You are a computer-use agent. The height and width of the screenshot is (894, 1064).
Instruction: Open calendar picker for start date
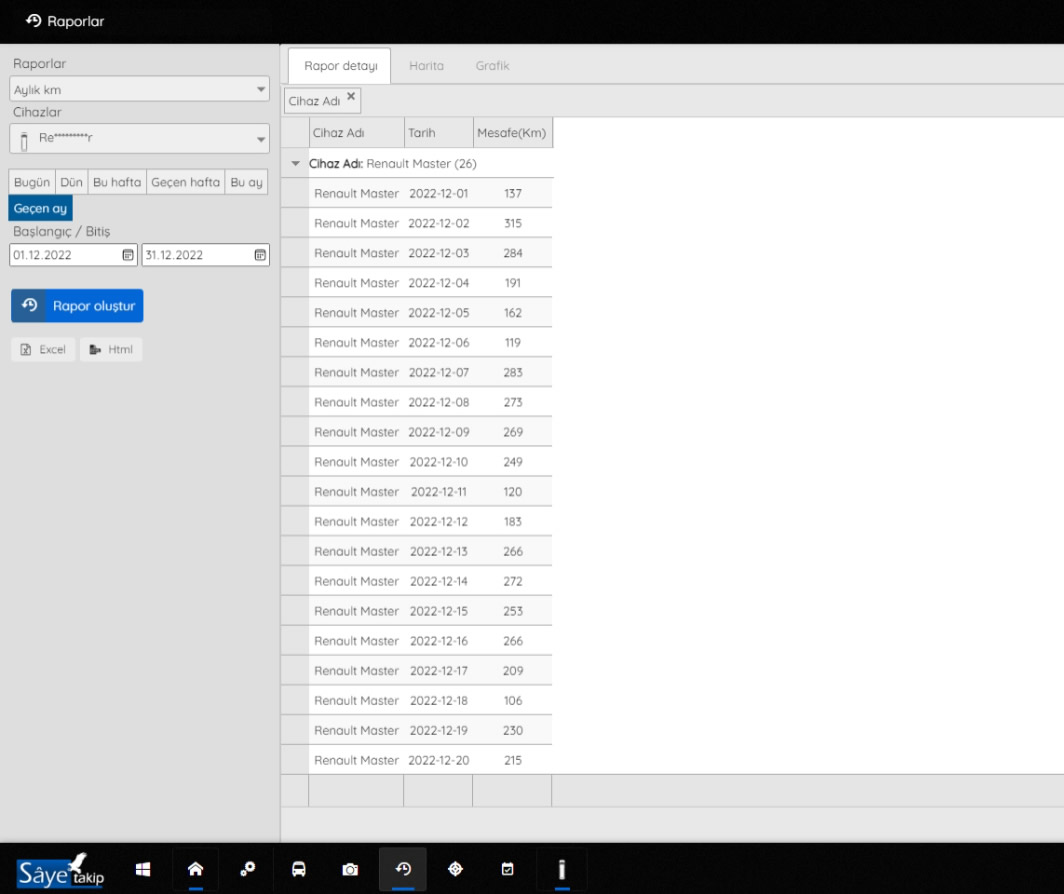coord(128,255)
